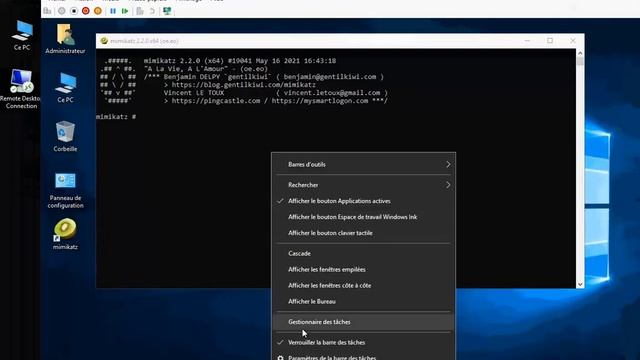Click the mimikatz window title bar icon
Image resolution: width=640 pixels, height=360 pixels.
pyautogui.click(x=104, y=41)
